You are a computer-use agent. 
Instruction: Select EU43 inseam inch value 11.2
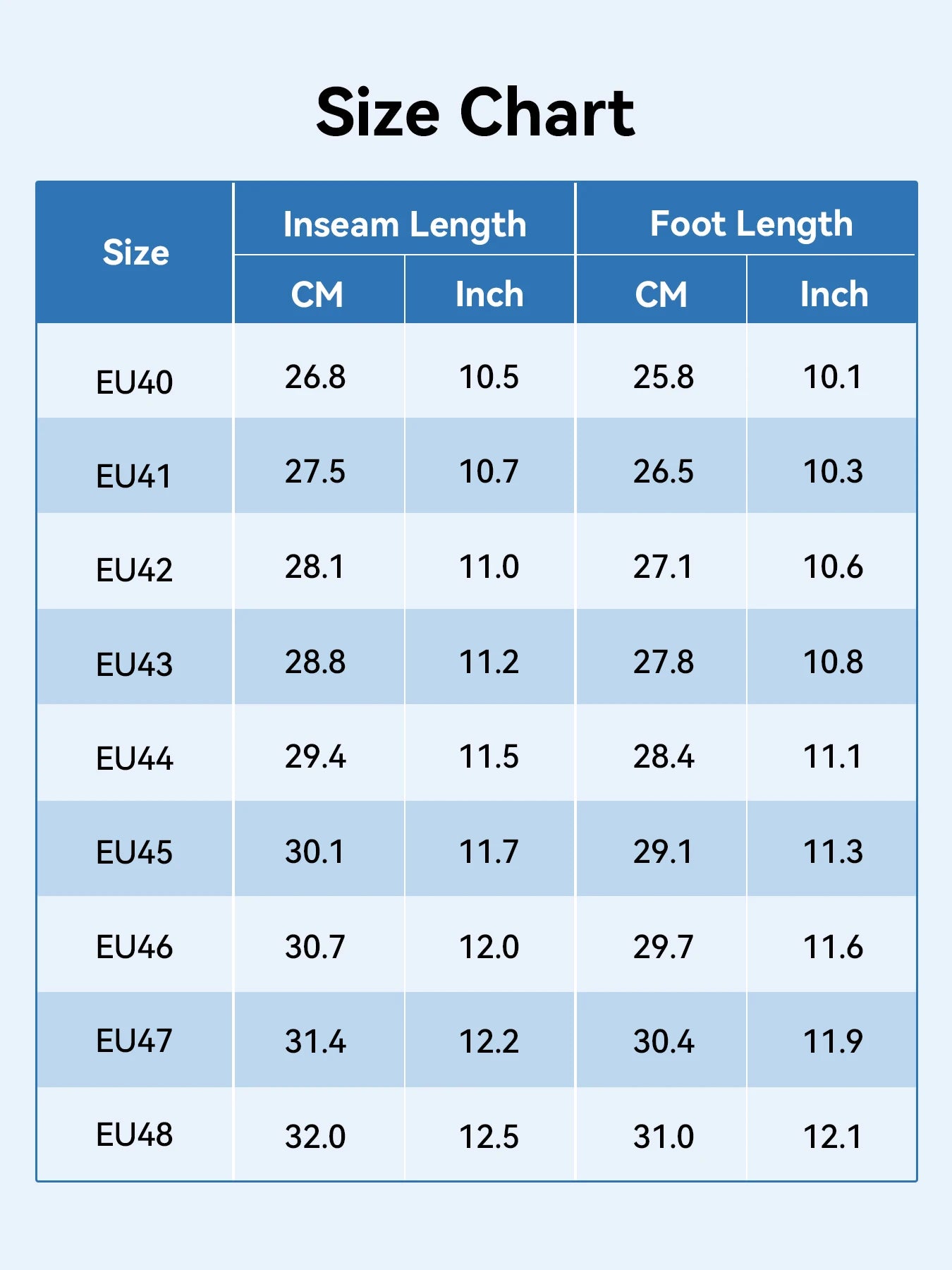[489, 662]
